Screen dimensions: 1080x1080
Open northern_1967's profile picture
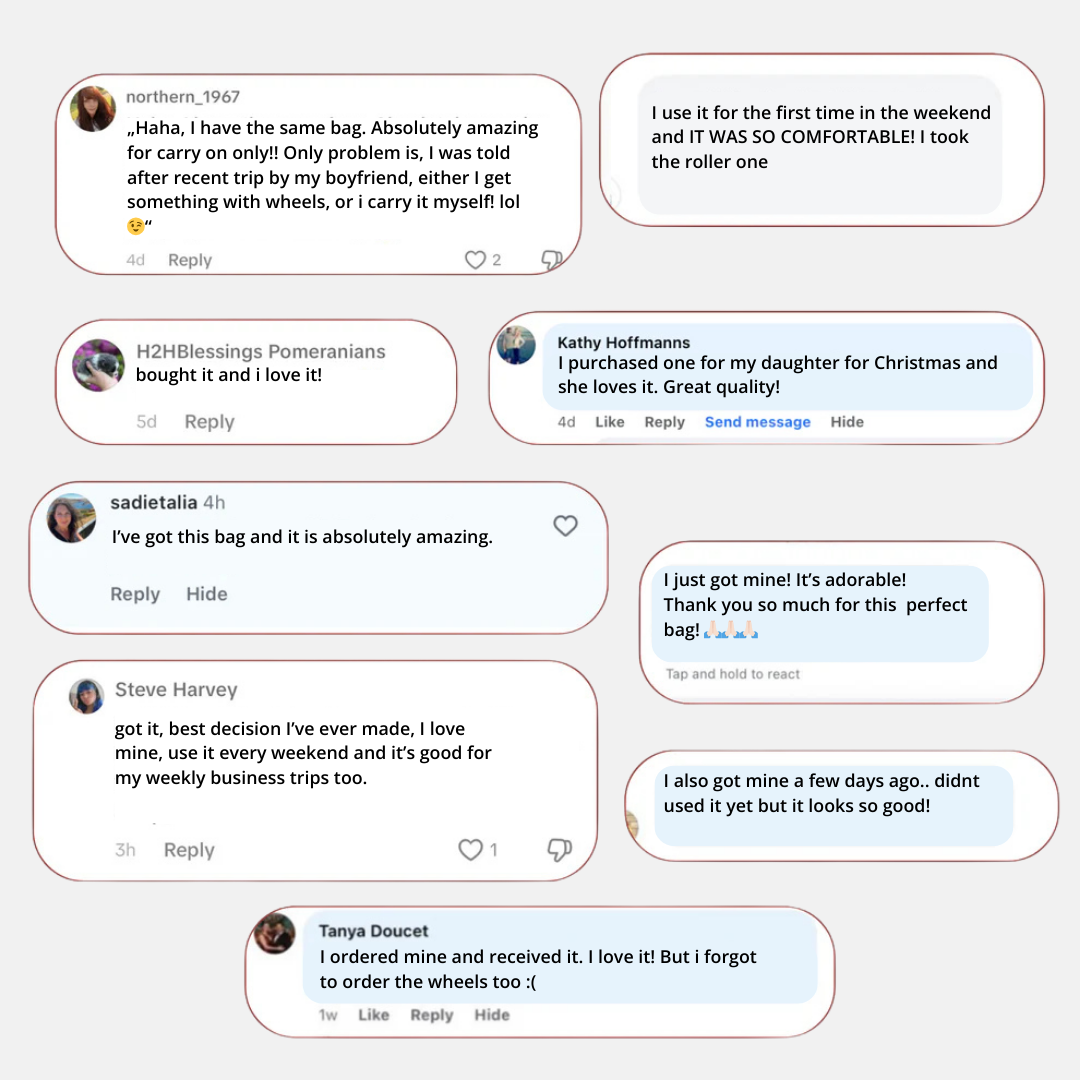coord(93,109)
